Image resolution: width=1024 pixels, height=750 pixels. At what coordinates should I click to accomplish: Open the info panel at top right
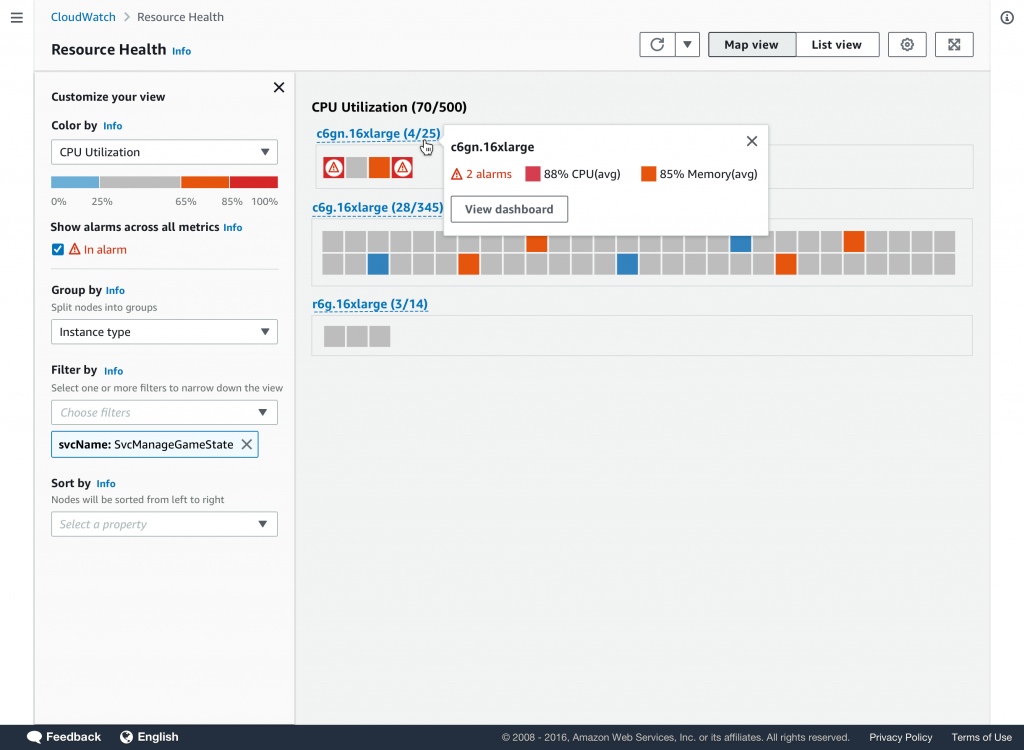(x=1006, y=17)
